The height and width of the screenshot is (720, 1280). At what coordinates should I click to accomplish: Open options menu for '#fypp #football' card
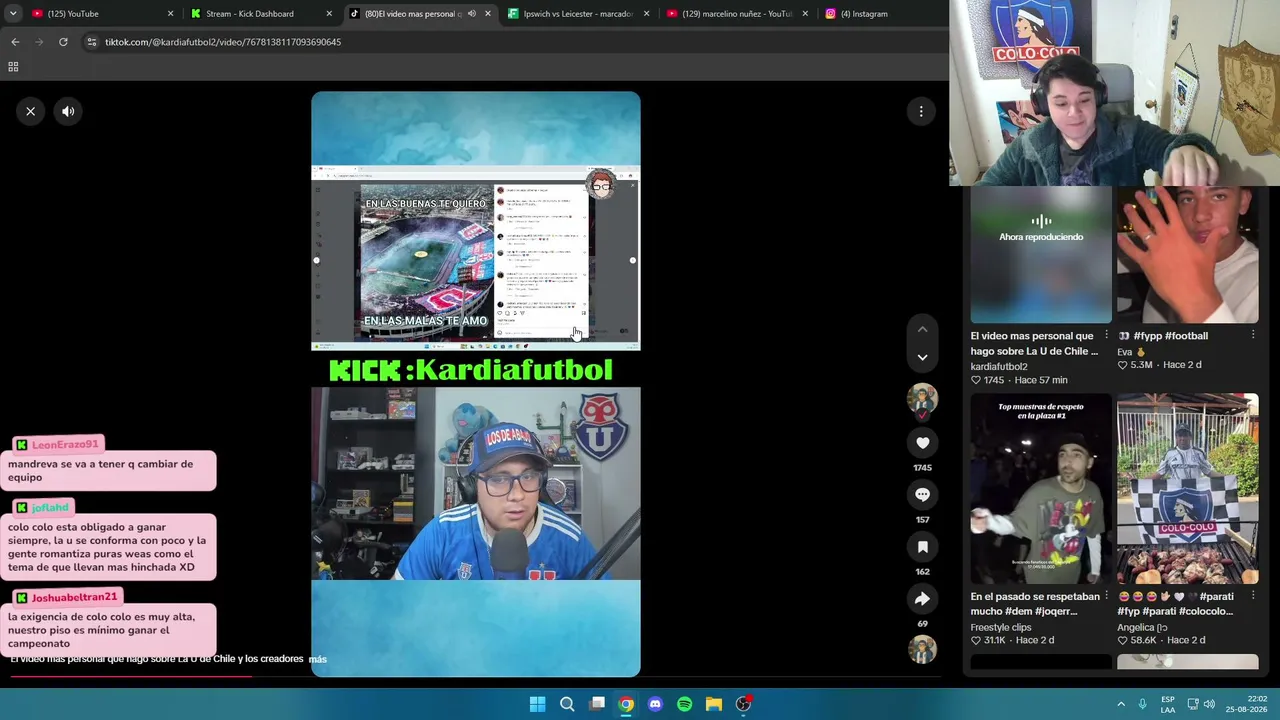pos(1253,335)
